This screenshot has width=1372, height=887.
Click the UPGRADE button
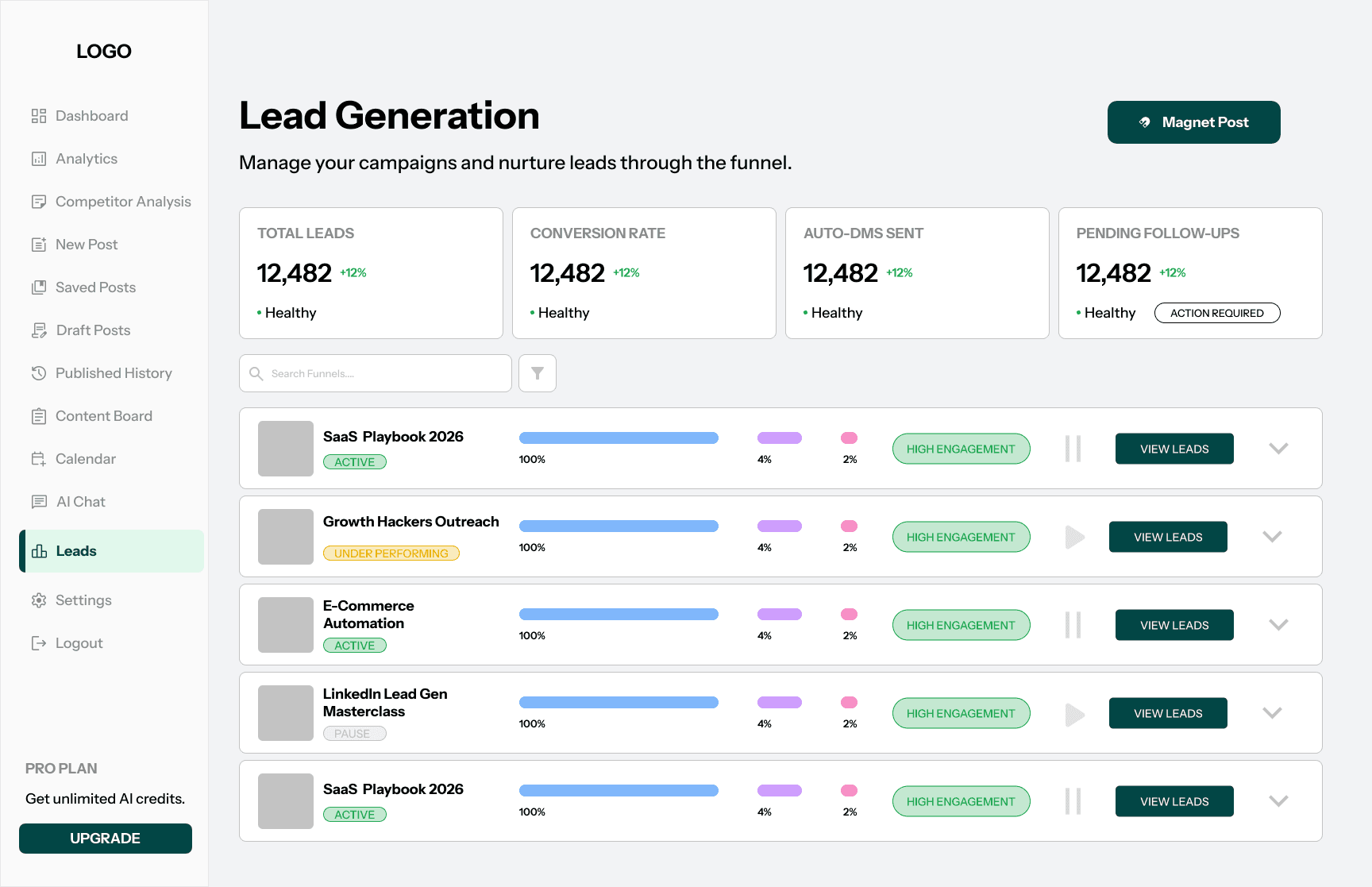click(106, 839)
